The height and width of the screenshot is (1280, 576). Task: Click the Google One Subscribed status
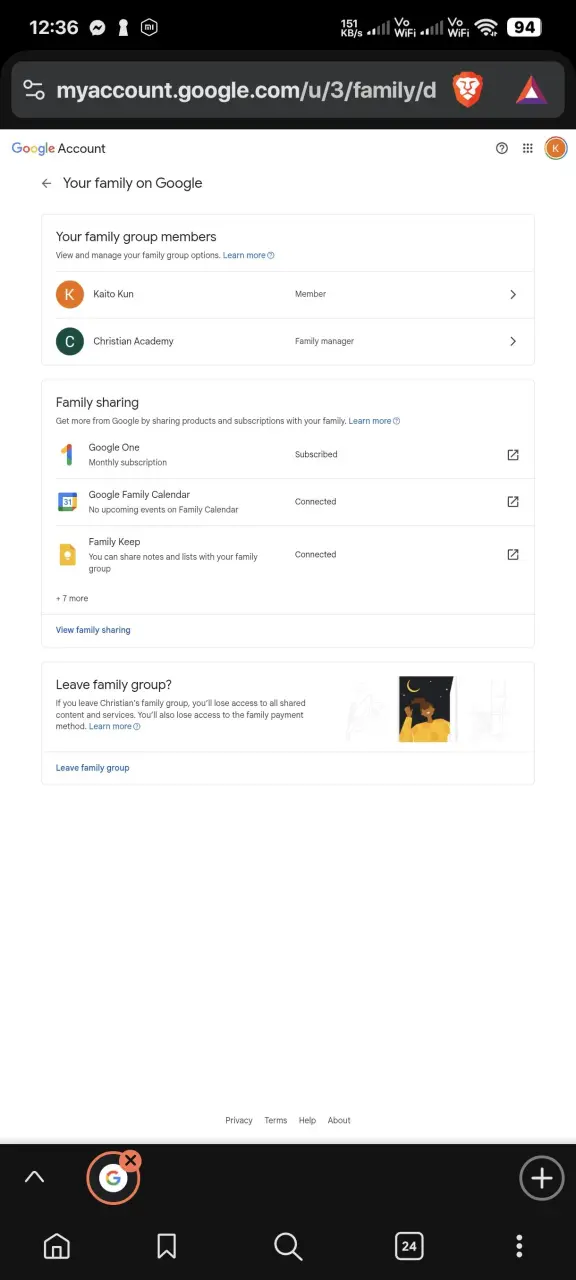point(316,454)
